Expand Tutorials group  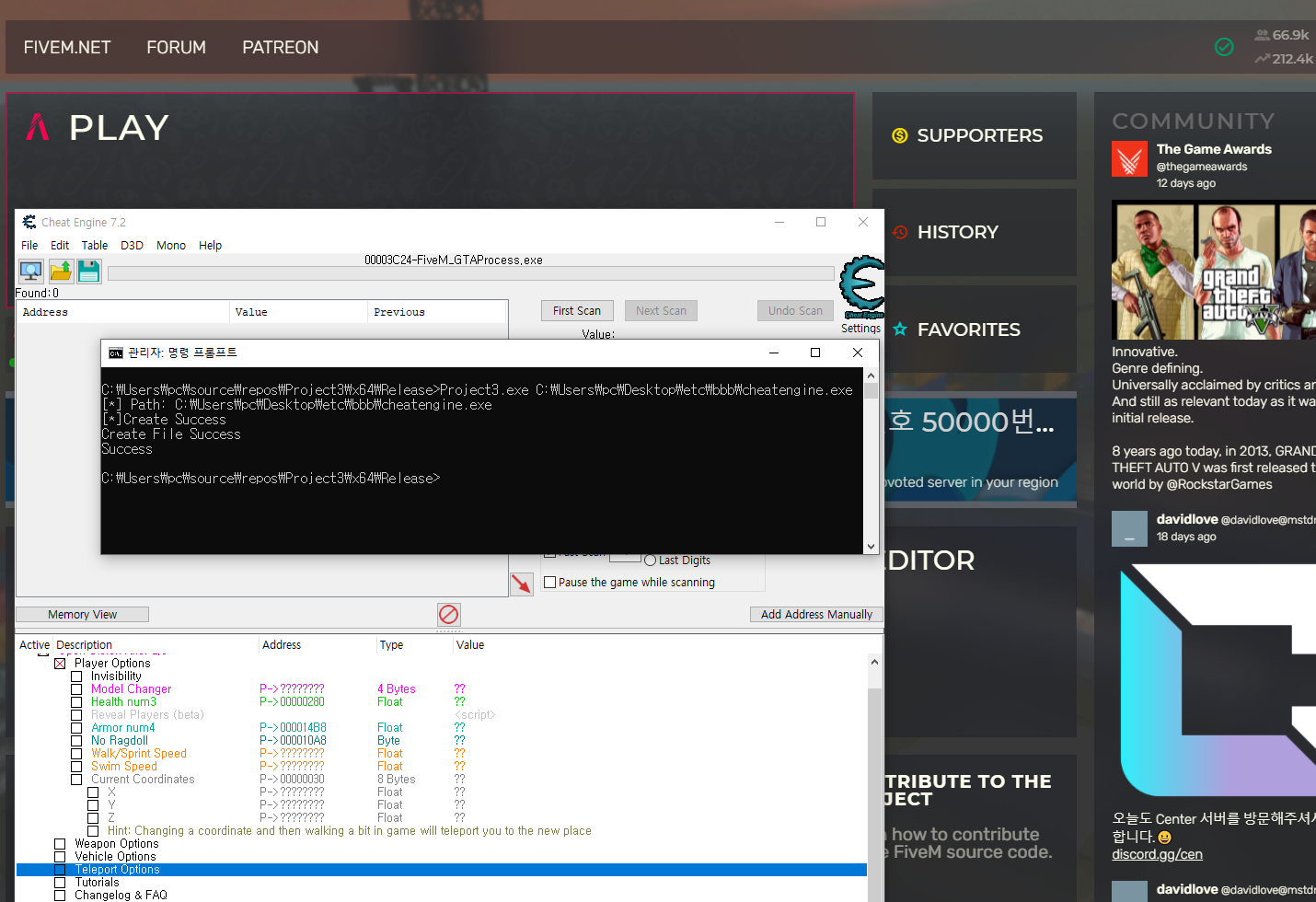60,883
